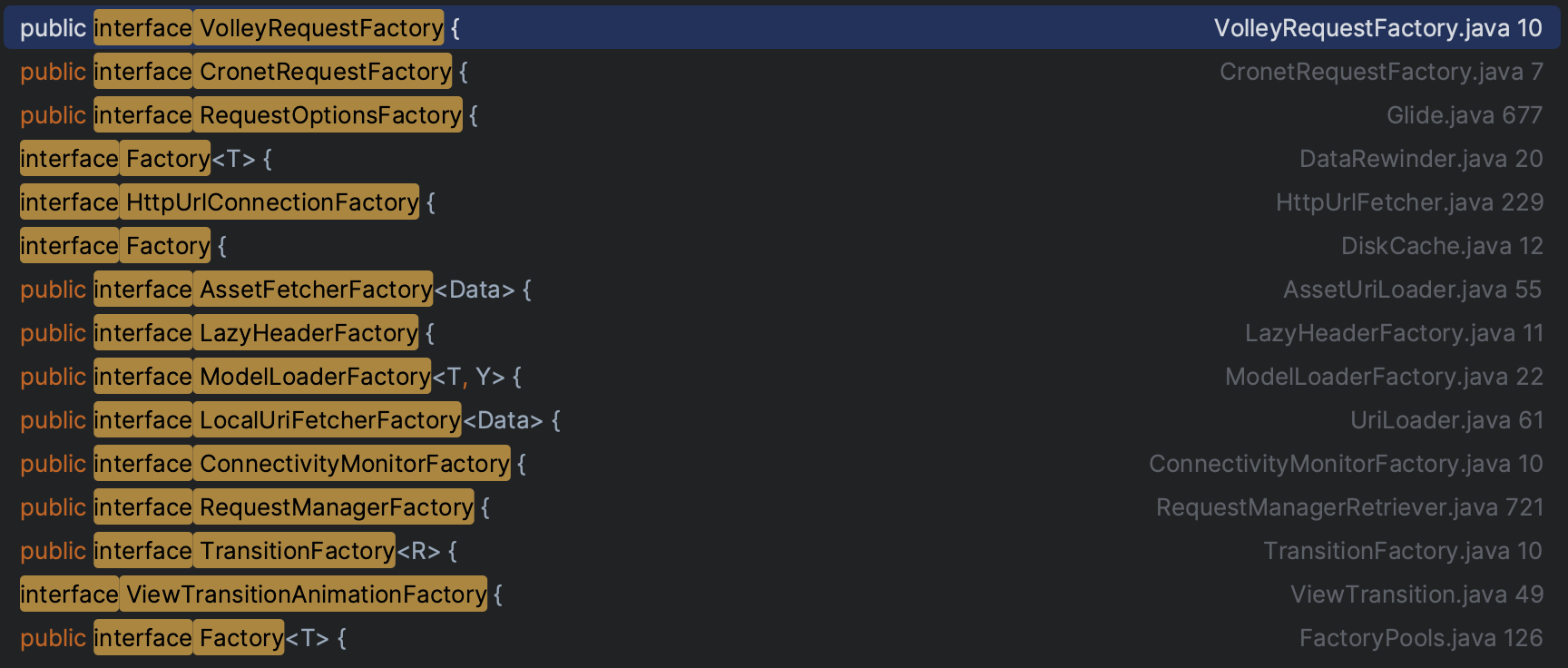
Task: Click the HttpUrlFetcher.java 229 file label
Action: coord(1408,202)
